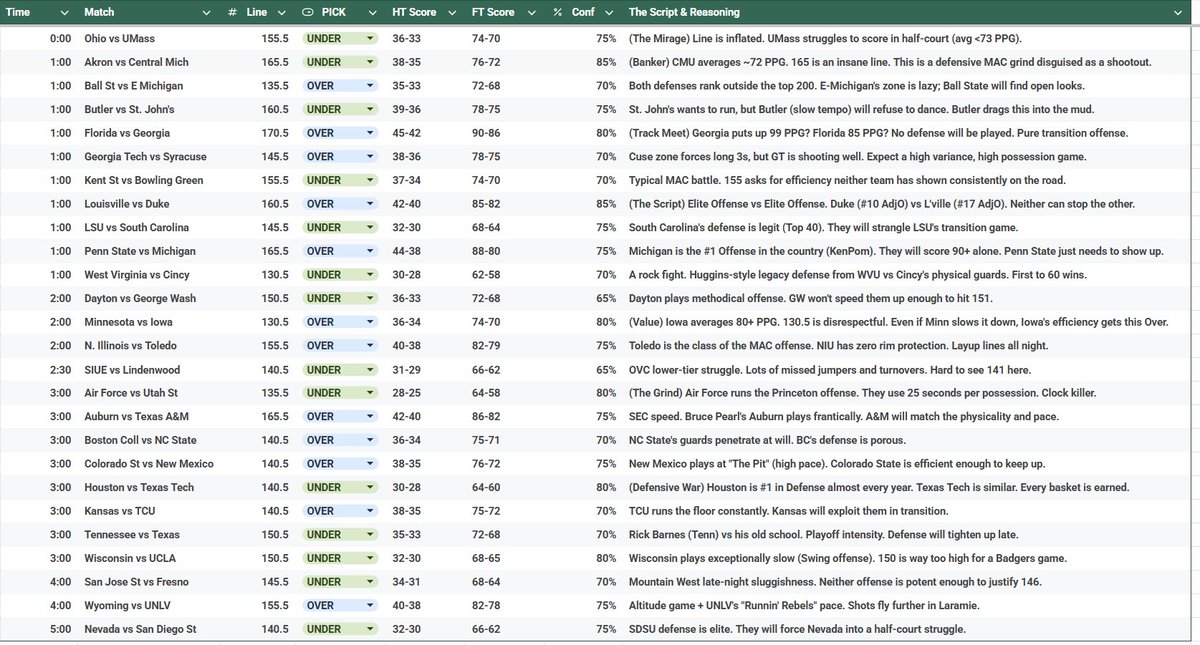Open the PICK dropdown for Nevada vs San Diego St
1200x645 pixels.
click(x=370, y=629)
